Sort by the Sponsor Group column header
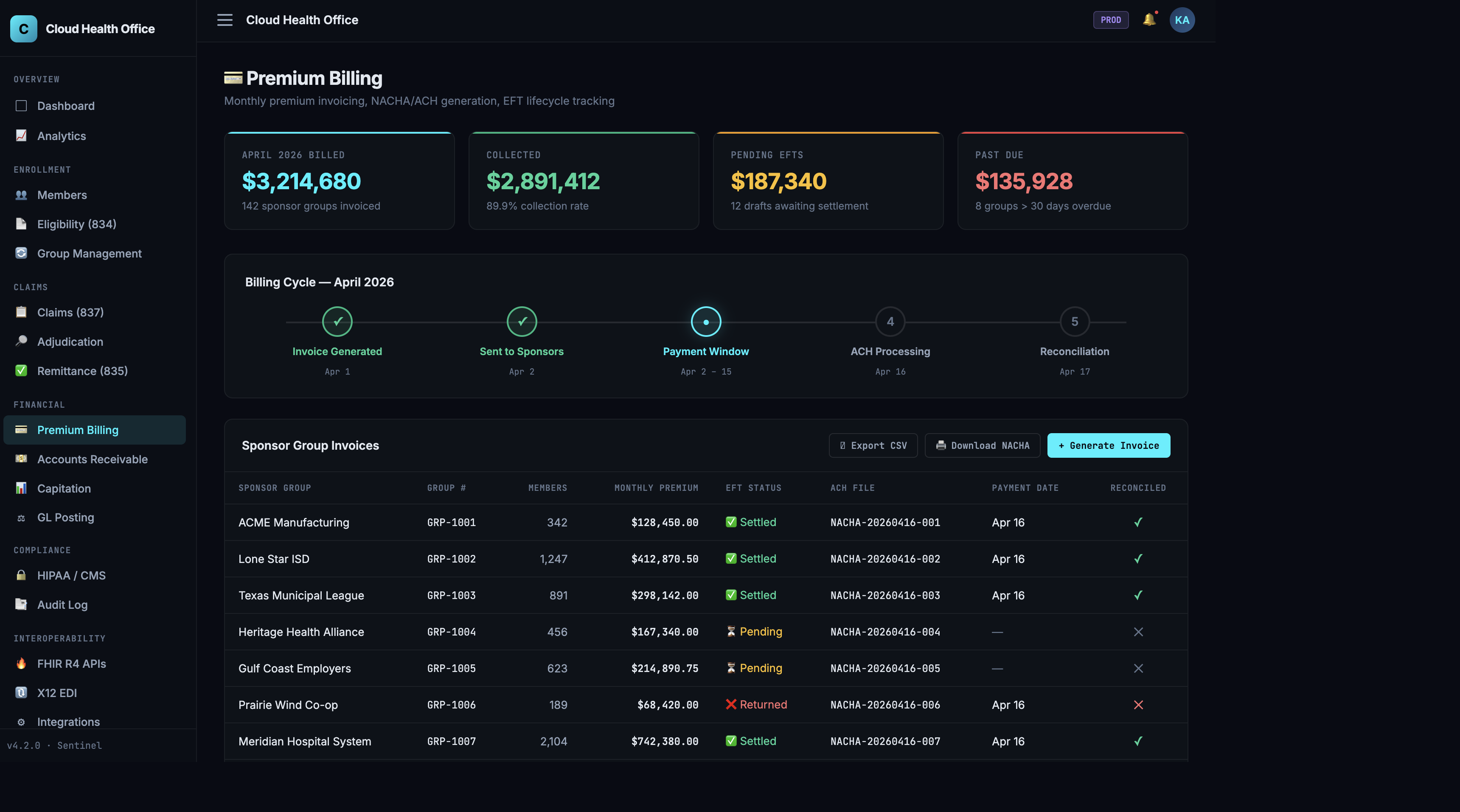This screenshot has height=812, width=1460. (274, 488)
